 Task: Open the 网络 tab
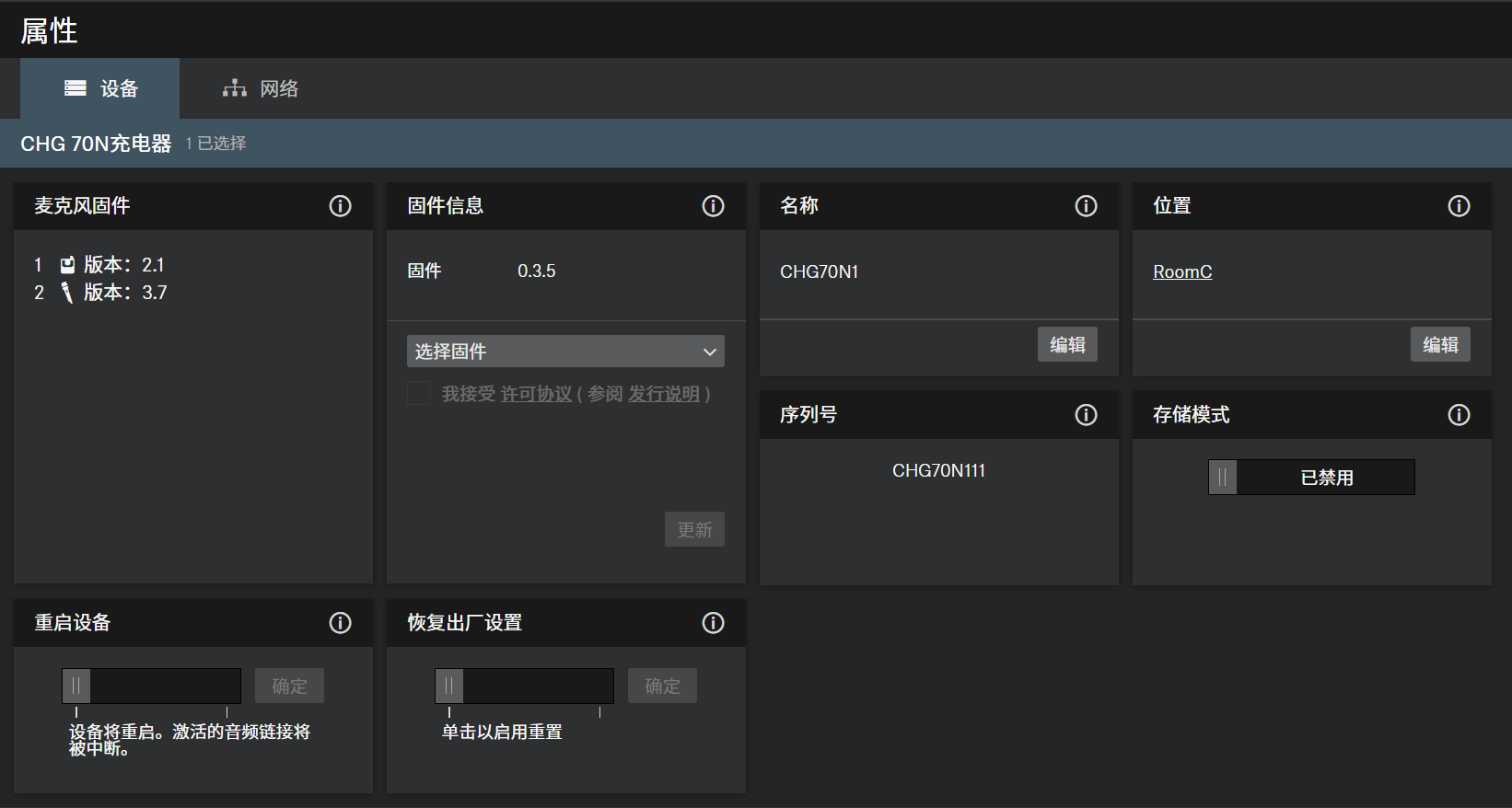(261, 88)
